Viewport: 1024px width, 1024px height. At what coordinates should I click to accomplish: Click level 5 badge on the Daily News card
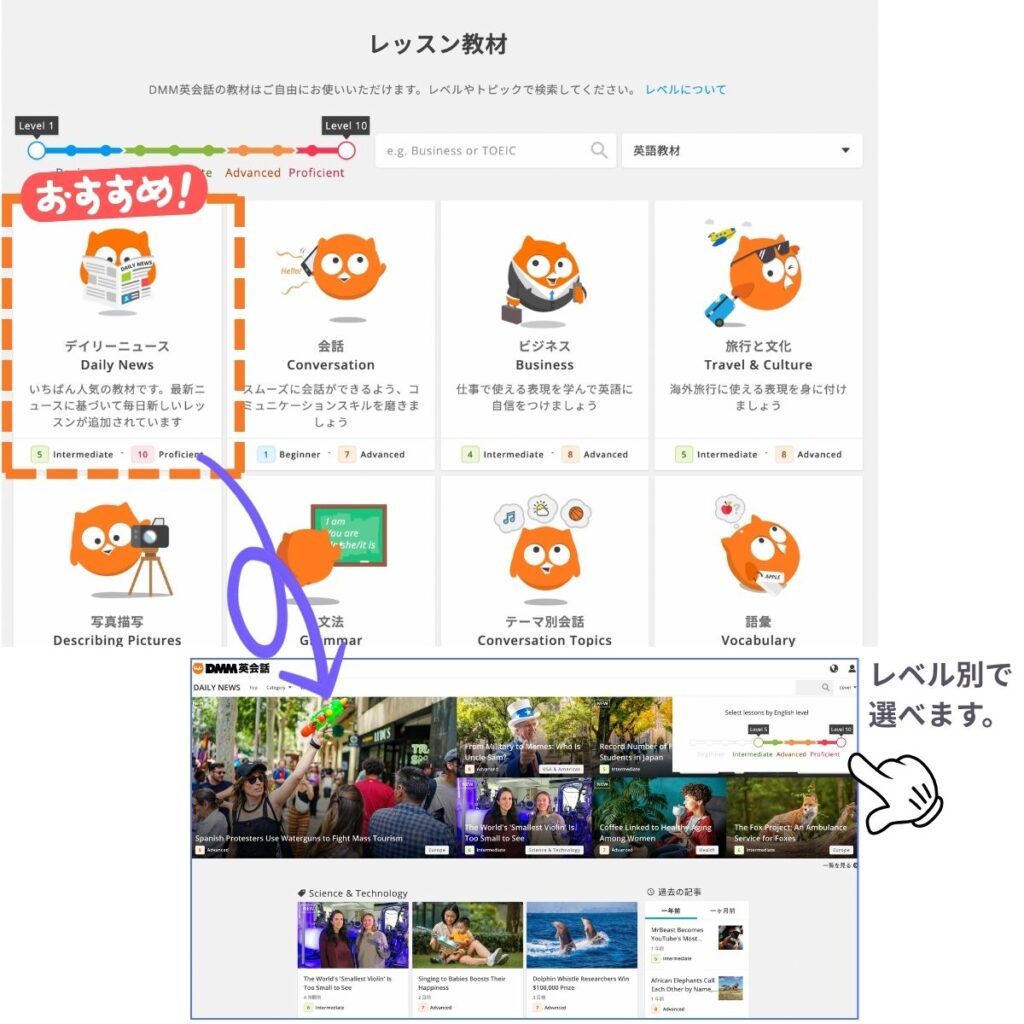coord(40,454)
